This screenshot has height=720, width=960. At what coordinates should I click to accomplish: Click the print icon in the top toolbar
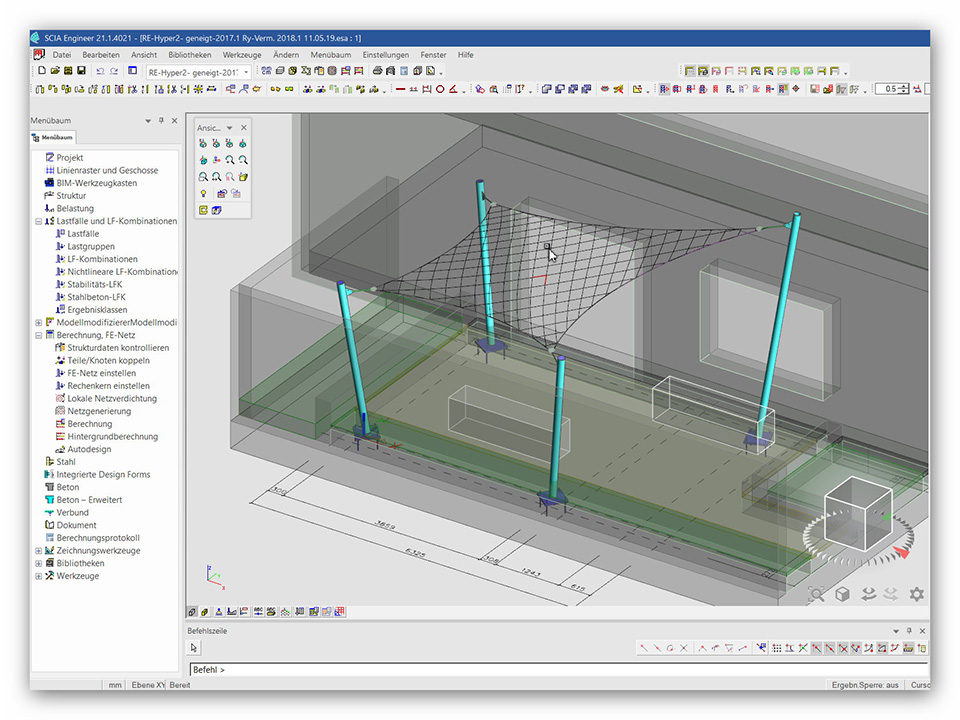point(377,72)
